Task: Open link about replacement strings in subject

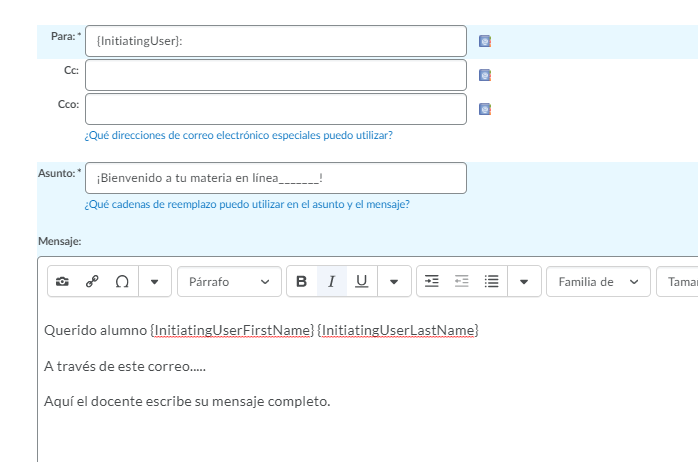Action: point(246,204)
